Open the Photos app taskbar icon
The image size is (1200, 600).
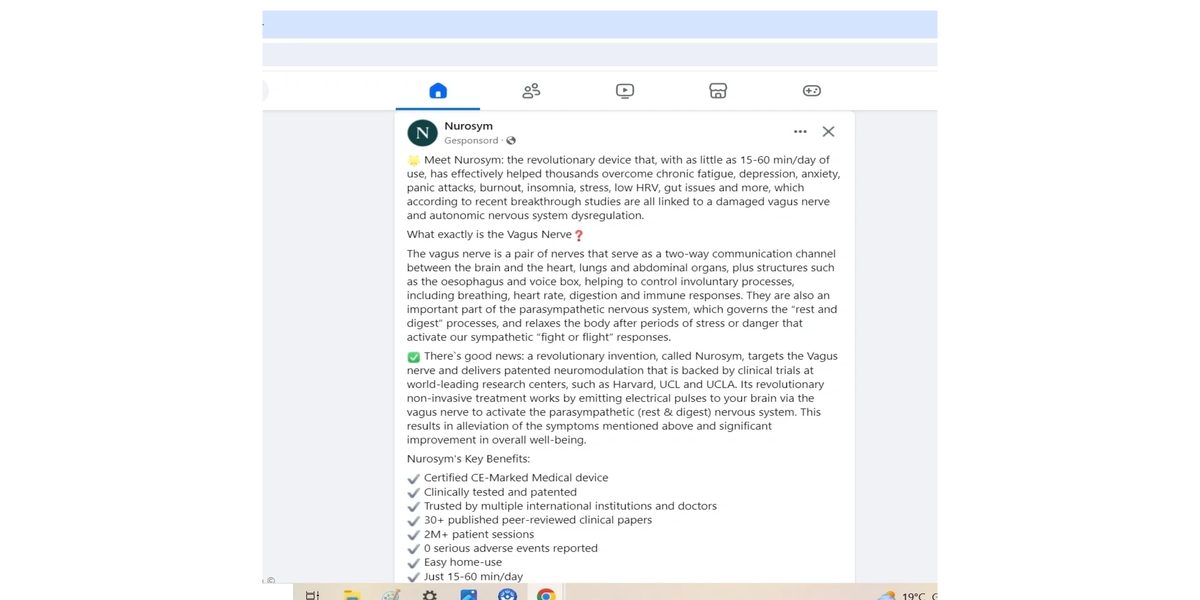tap(468, 595)
